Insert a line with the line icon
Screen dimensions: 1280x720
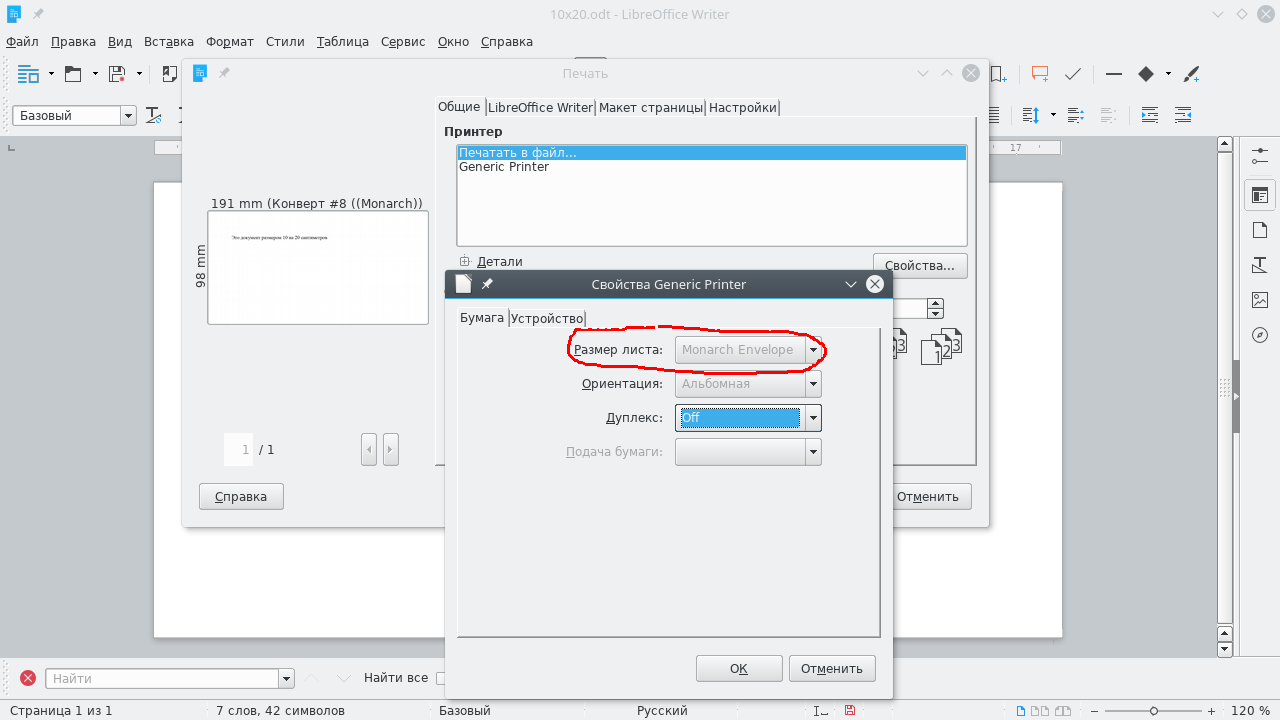[1114, 74]
